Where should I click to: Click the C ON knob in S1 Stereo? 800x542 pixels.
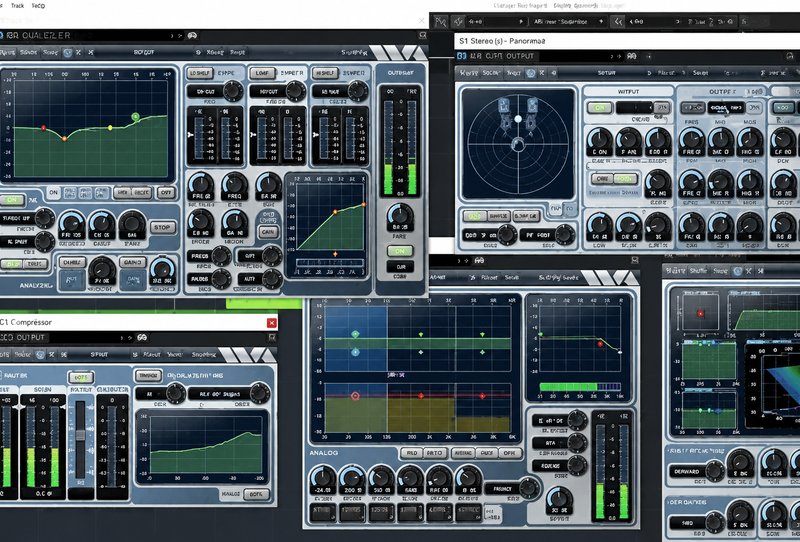click(599, 141)
